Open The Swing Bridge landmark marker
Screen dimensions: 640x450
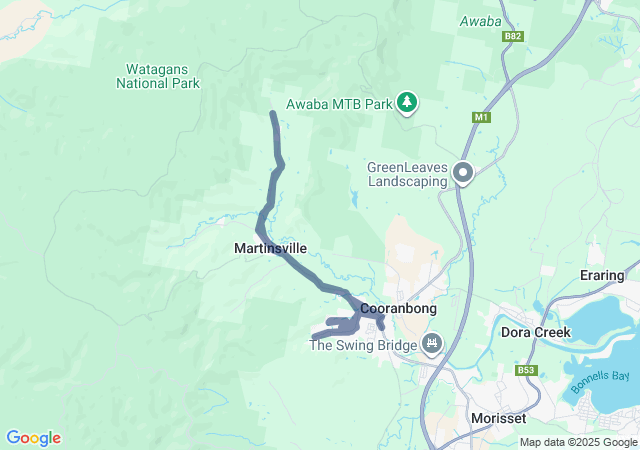pyautogui.click(x=432, y=342)
